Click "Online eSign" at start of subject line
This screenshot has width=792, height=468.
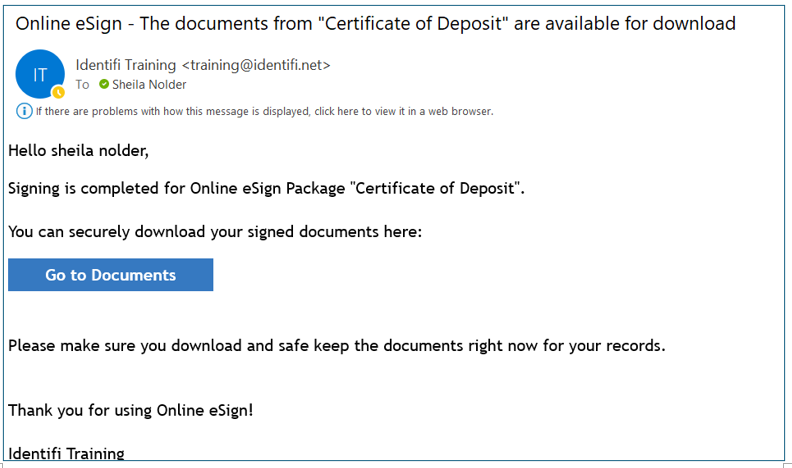pyautogui.click(x=69, y=24)
